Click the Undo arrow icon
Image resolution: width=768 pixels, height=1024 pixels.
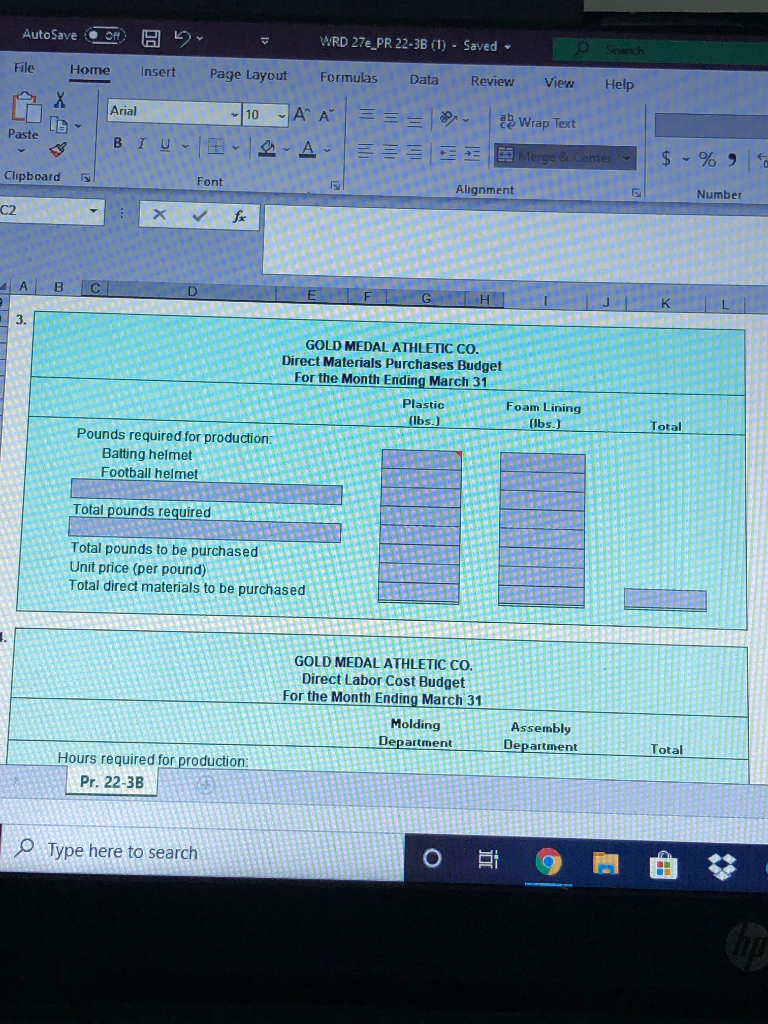click(182, 40)
